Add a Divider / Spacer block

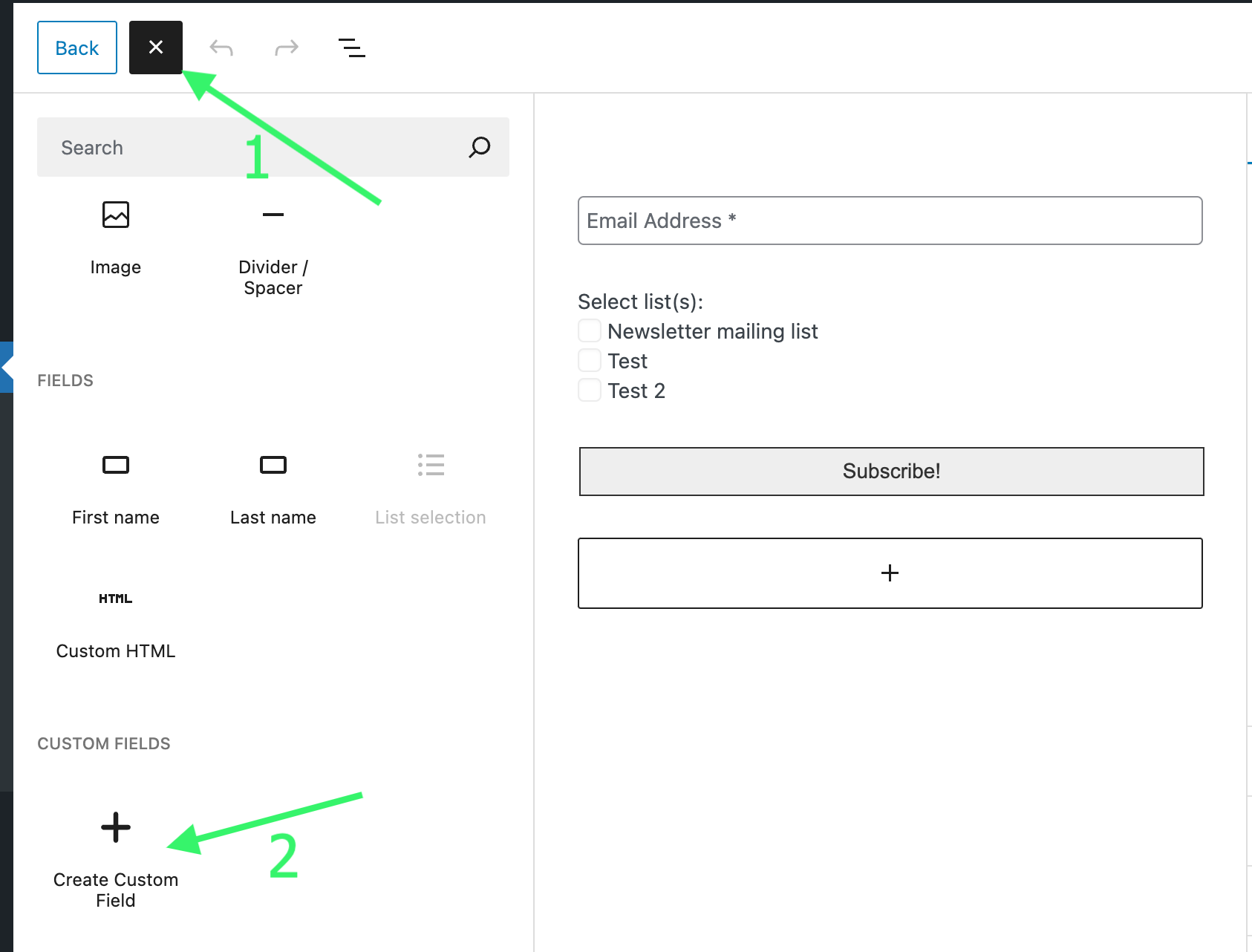click(273, 248)
